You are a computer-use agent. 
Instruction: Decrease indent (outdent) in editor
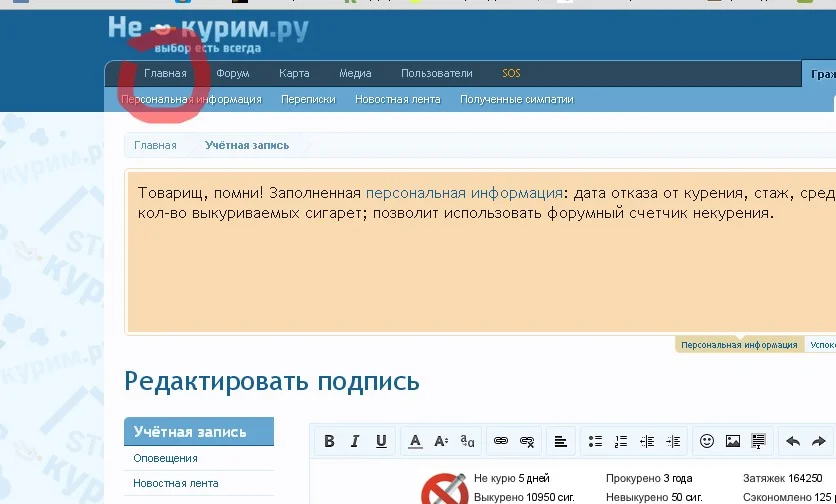click(x=647, y=441)
